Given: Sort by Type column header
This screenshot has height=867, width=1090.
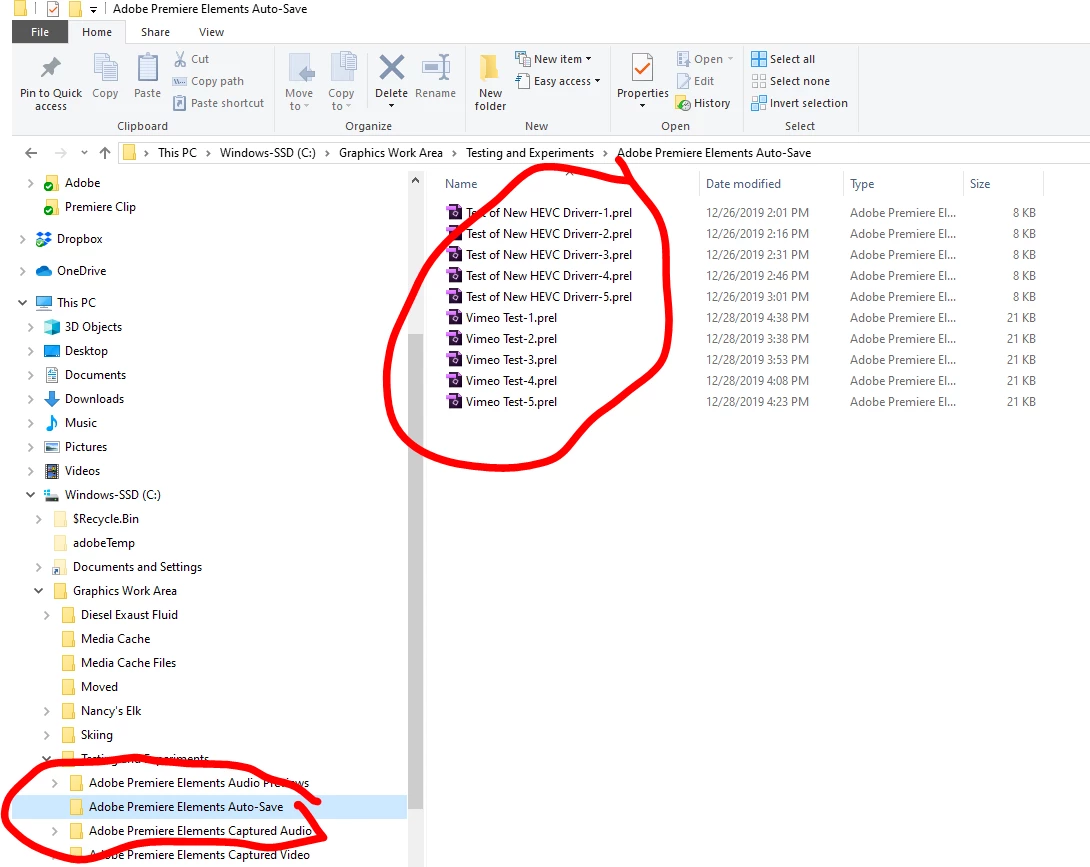Looking at the screenshot, I should point(862,184).
